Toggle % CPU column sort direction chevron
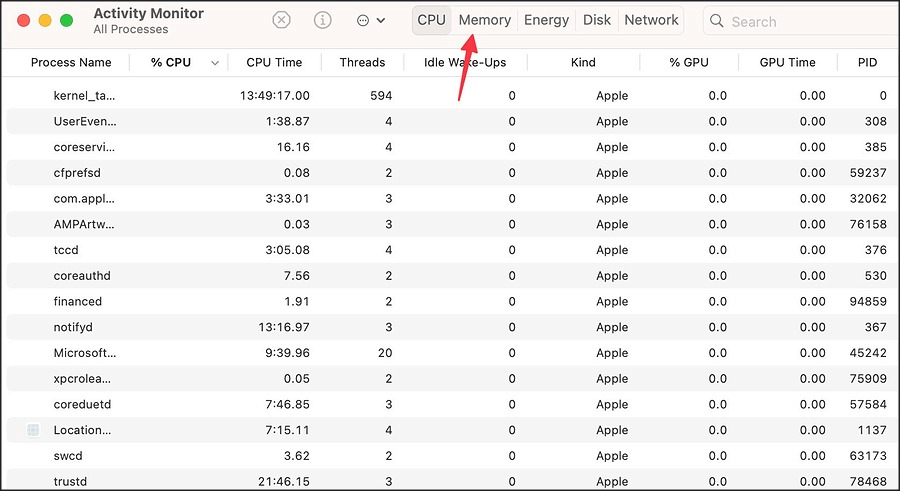Screen dimensions: 900x491 [215, 63]
